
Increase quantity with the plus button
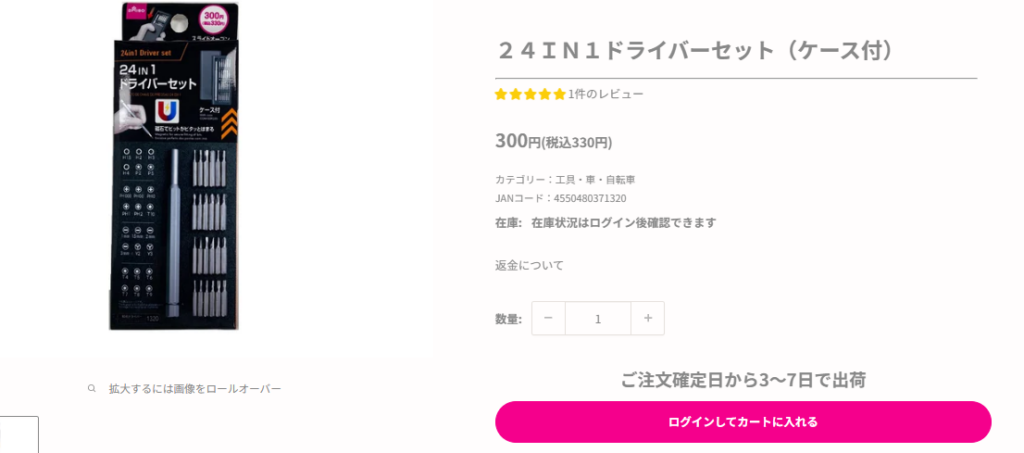pyautogui.click(x=648, y=318)
